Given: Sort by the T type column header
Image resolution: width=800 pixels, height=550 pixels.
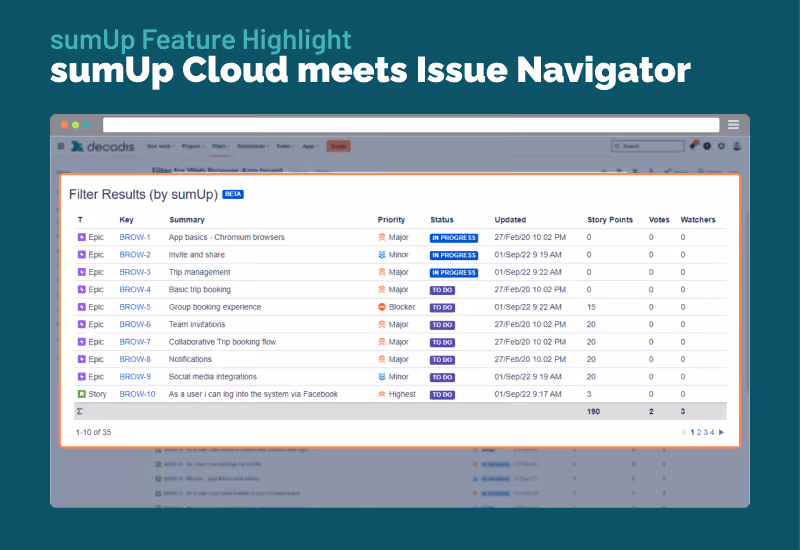Looking at the screenshot, I should (80, 220).
